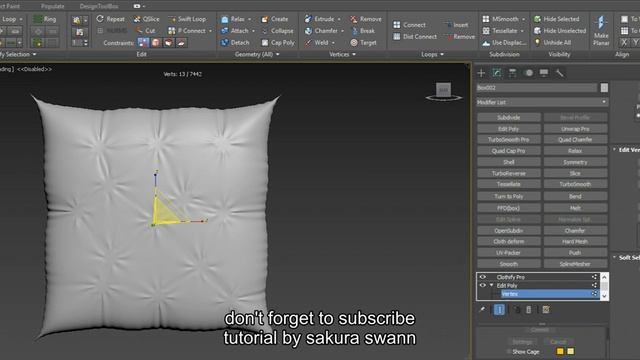
Task: Activate the Target weld tool
Action: tap(363, 42)
